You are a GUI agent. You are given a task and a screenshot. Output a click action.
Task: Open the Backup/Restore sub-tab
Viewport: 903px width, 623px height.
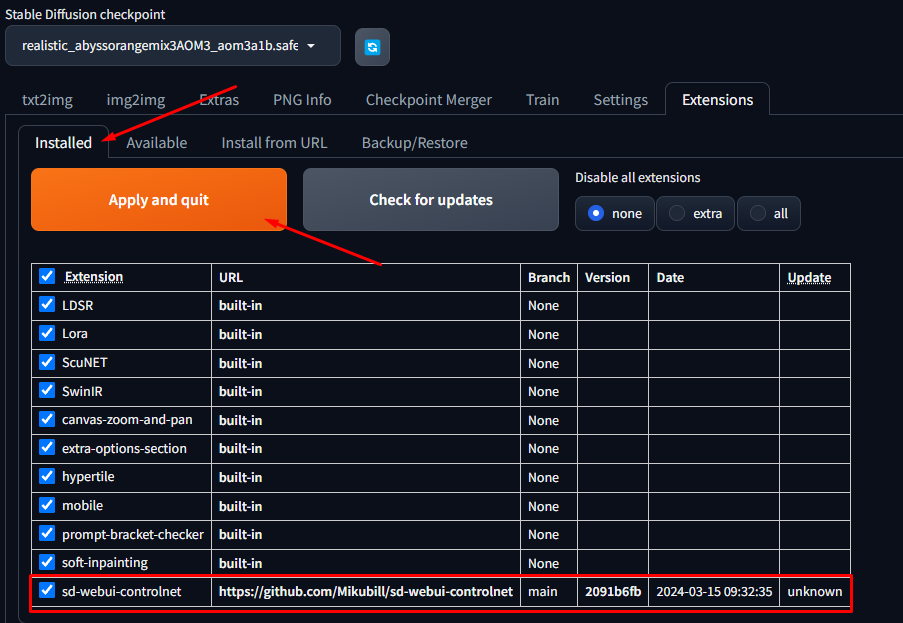point(414,143)
